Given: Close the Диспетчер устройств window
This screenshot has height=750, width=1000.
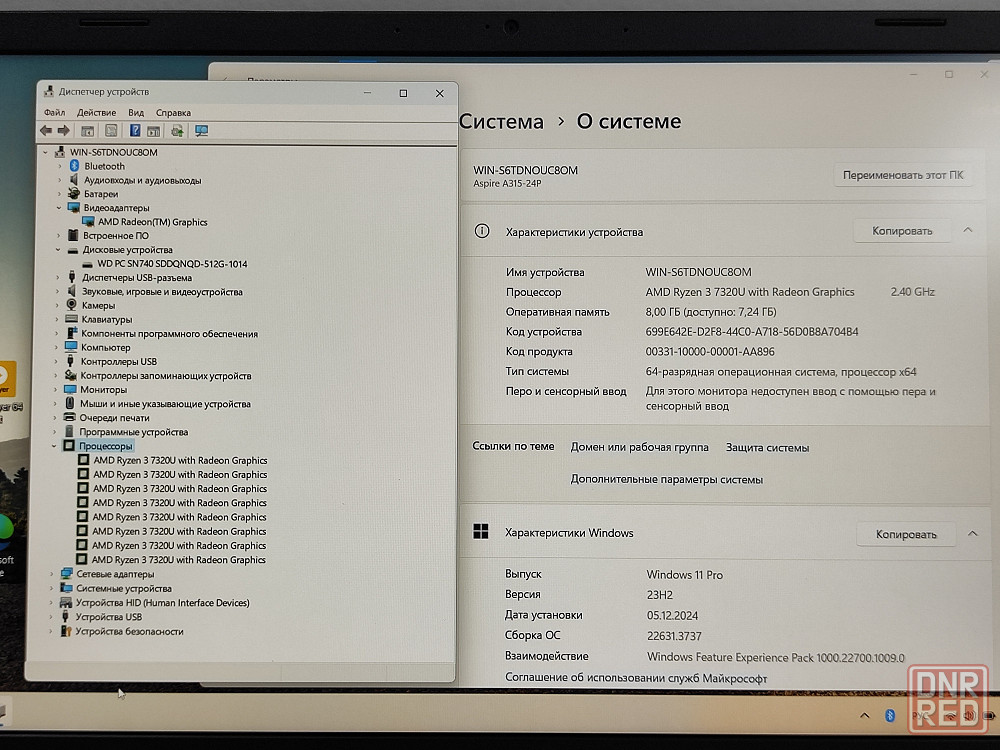Looking at the screenshot, I should (439, 93).
